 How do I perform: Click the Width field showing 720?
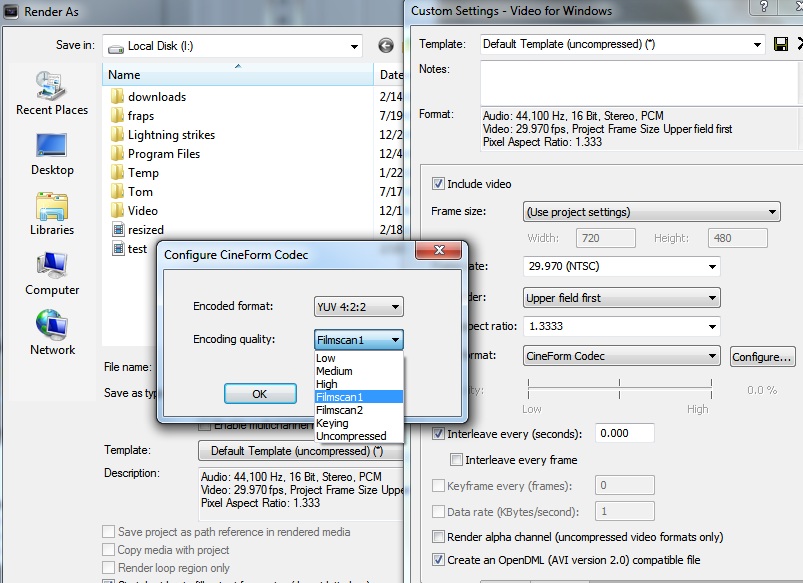(606, 238)
